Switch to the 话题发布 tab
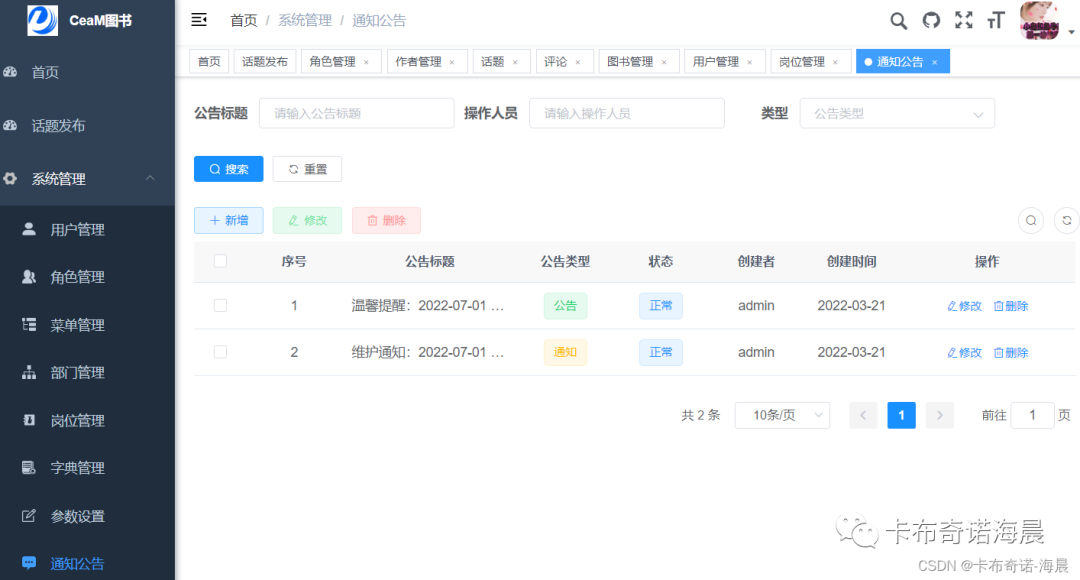This screenshot has height=580, width=1080. pos(264,61)
